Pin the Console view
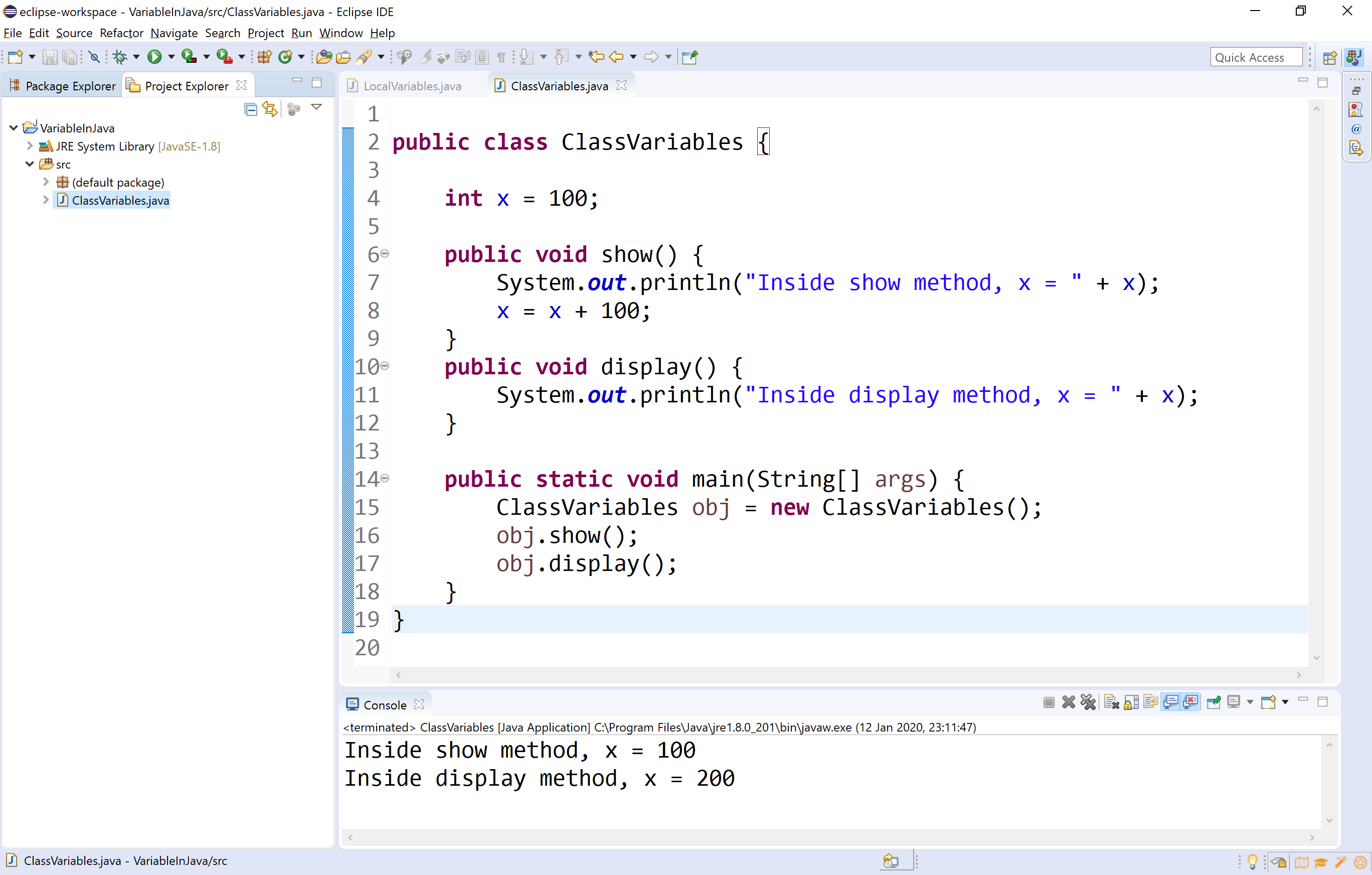Viewport: 1372px width, 875px height. (x=1214, y=702)
